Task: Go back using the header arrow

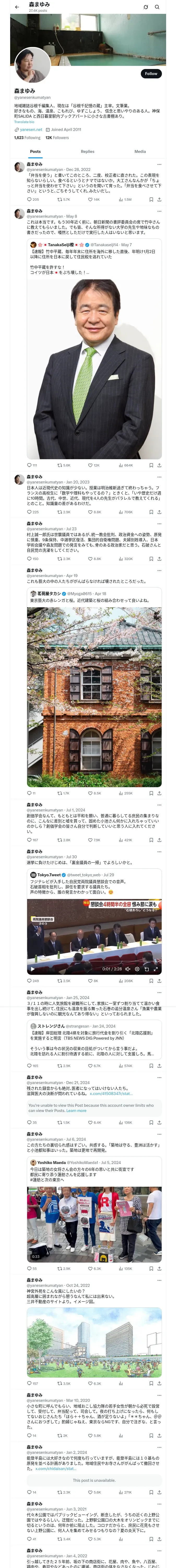Action: pyautogui.click(x=17, y=7)
